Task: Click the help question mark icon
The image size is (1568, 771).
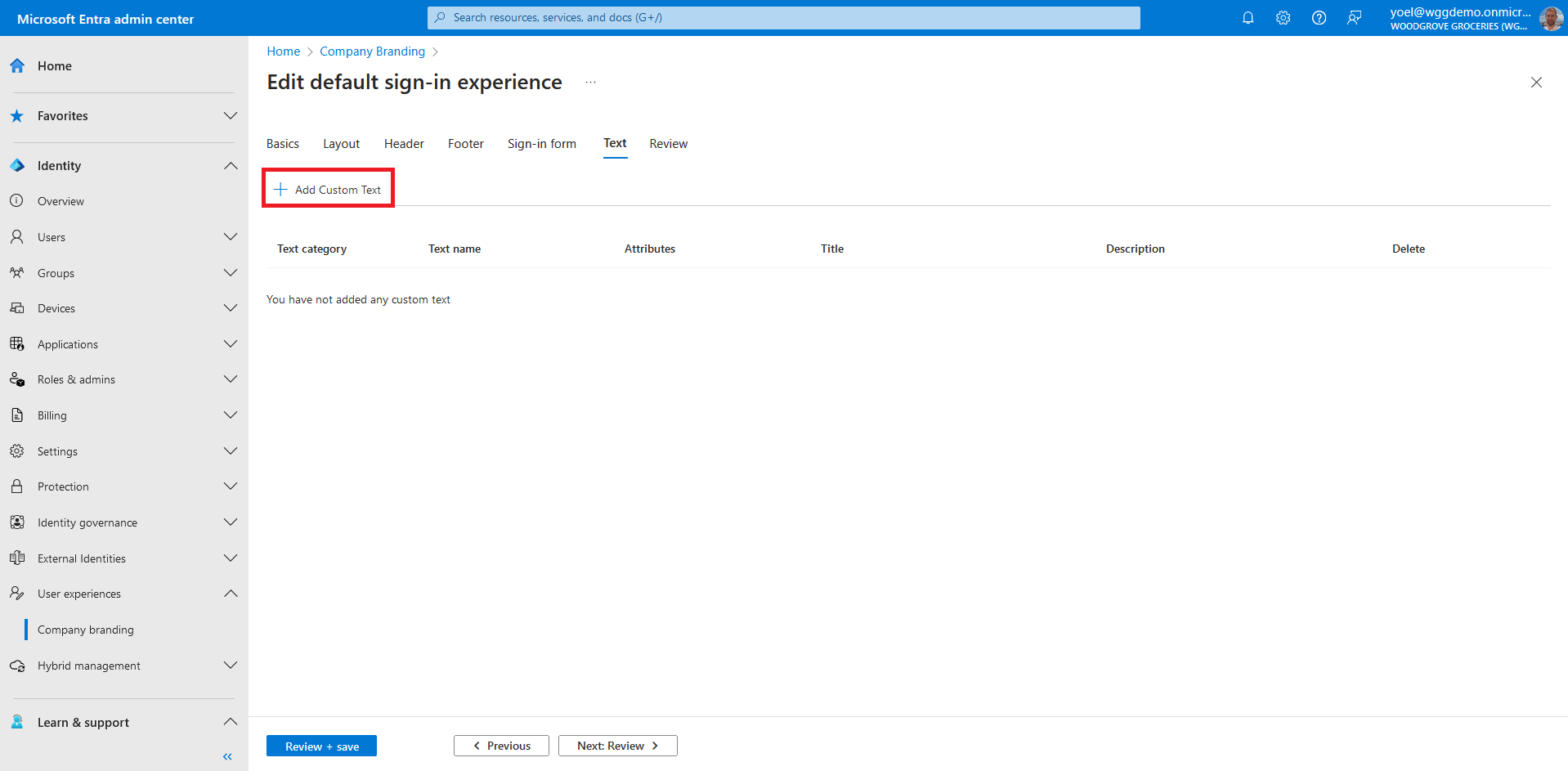Action: point(1319,18)
